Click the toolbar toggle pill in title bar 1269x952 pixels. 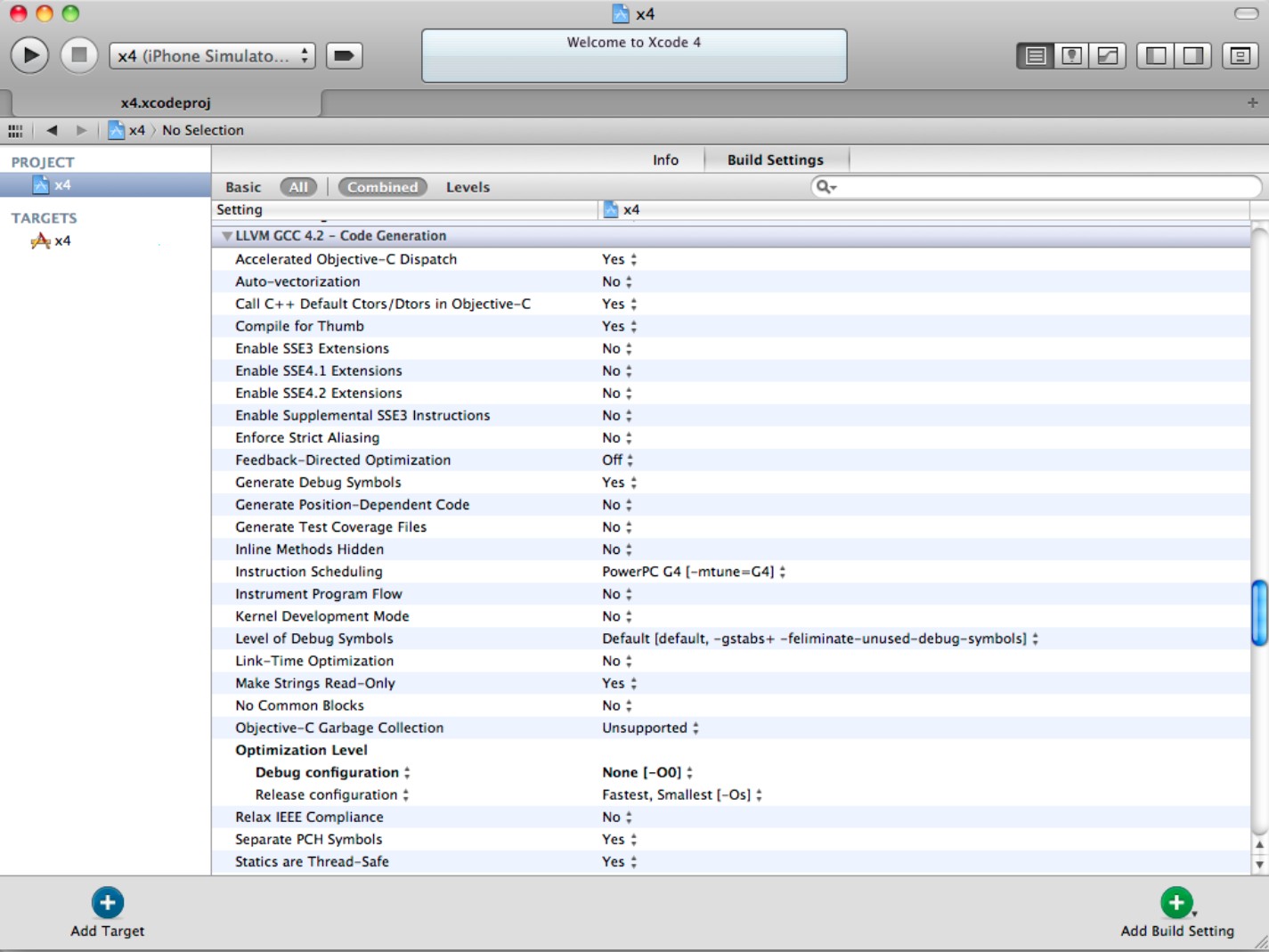(x=1246, y=13)
